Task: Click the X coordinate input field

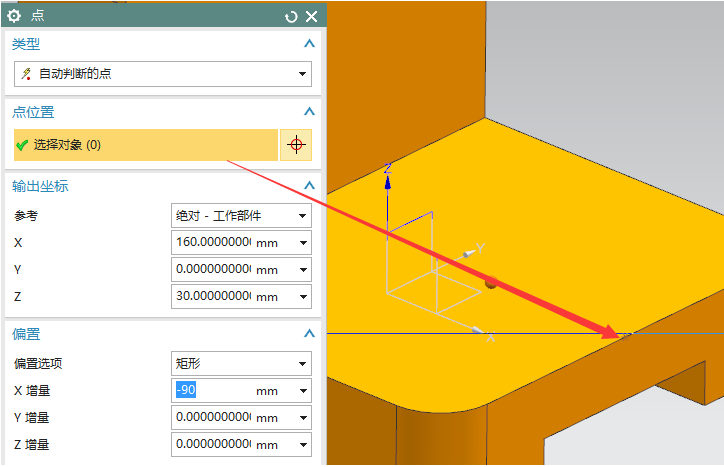Action: pyautogui.click(x=212, y=243)
